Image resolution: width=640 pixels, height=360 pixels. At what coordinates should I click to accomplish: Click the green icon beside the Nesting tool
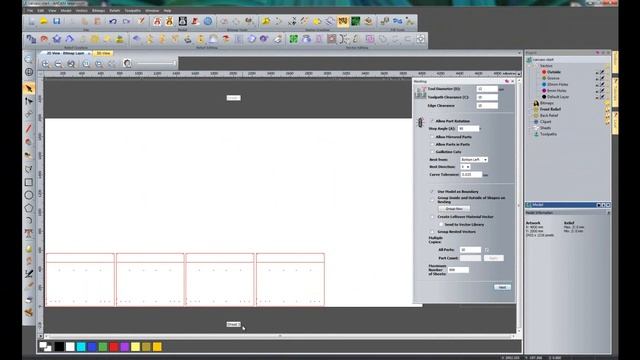tap(356, 21)
